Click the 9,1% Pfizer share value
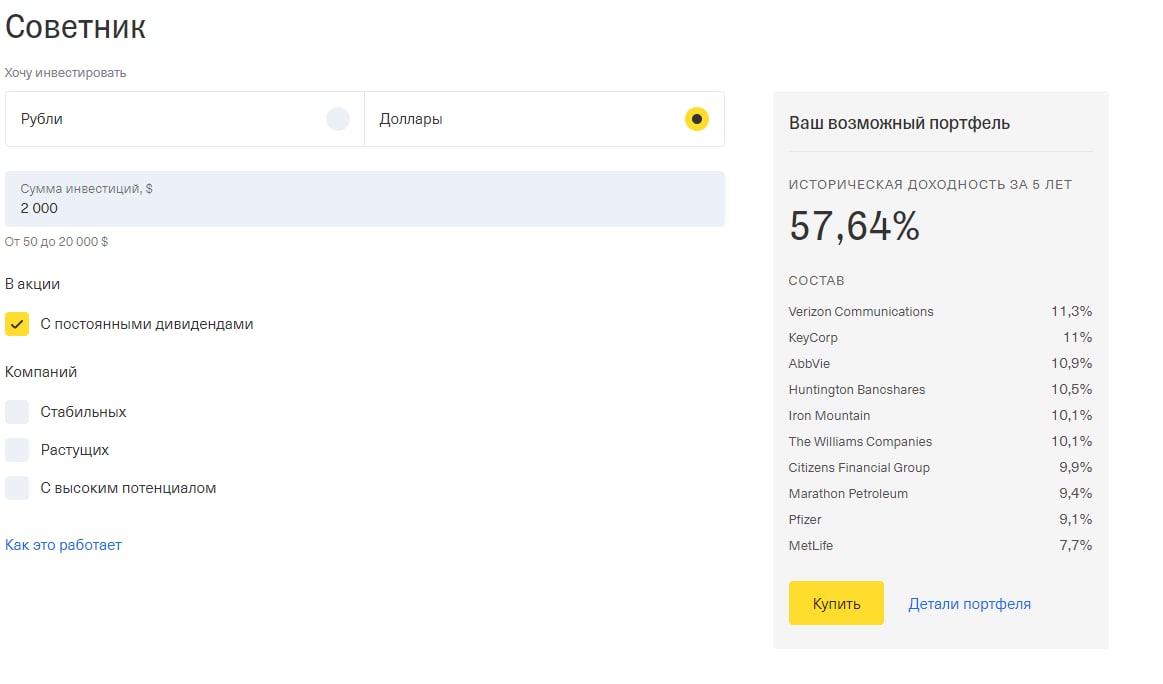Image resolution: width=1163 pixels, height=684 pixels. point(1075,519)
